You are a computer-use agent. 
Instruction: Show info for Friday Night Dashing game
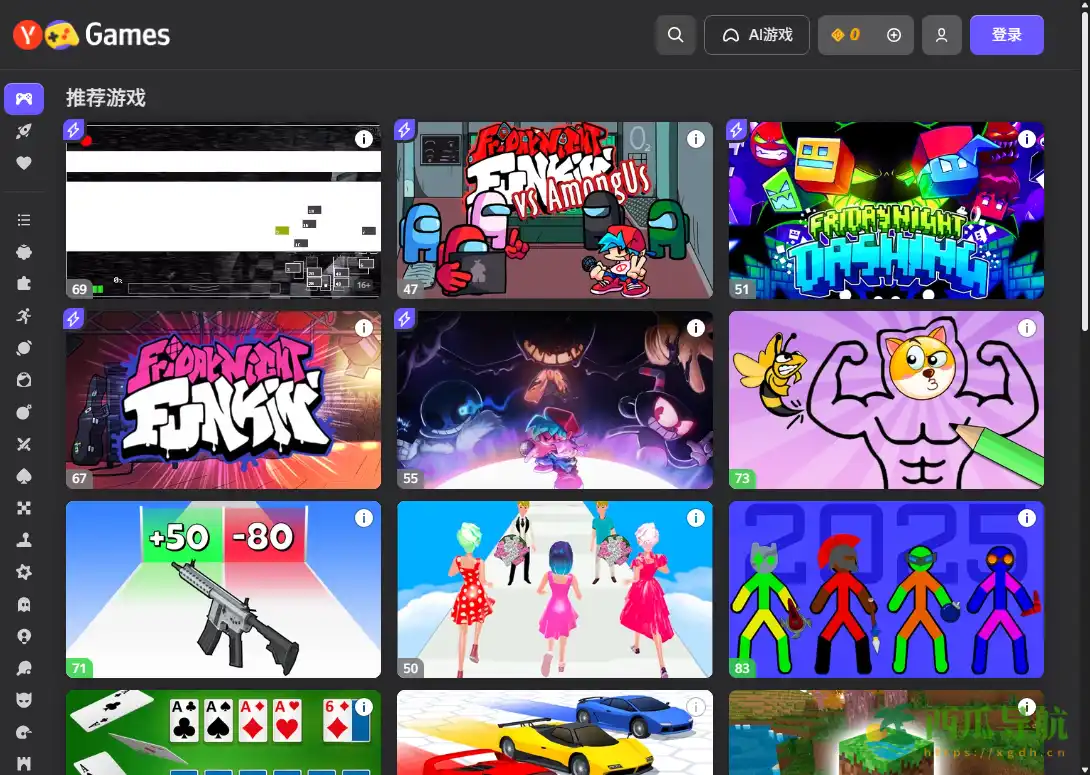pos(1027,139)
